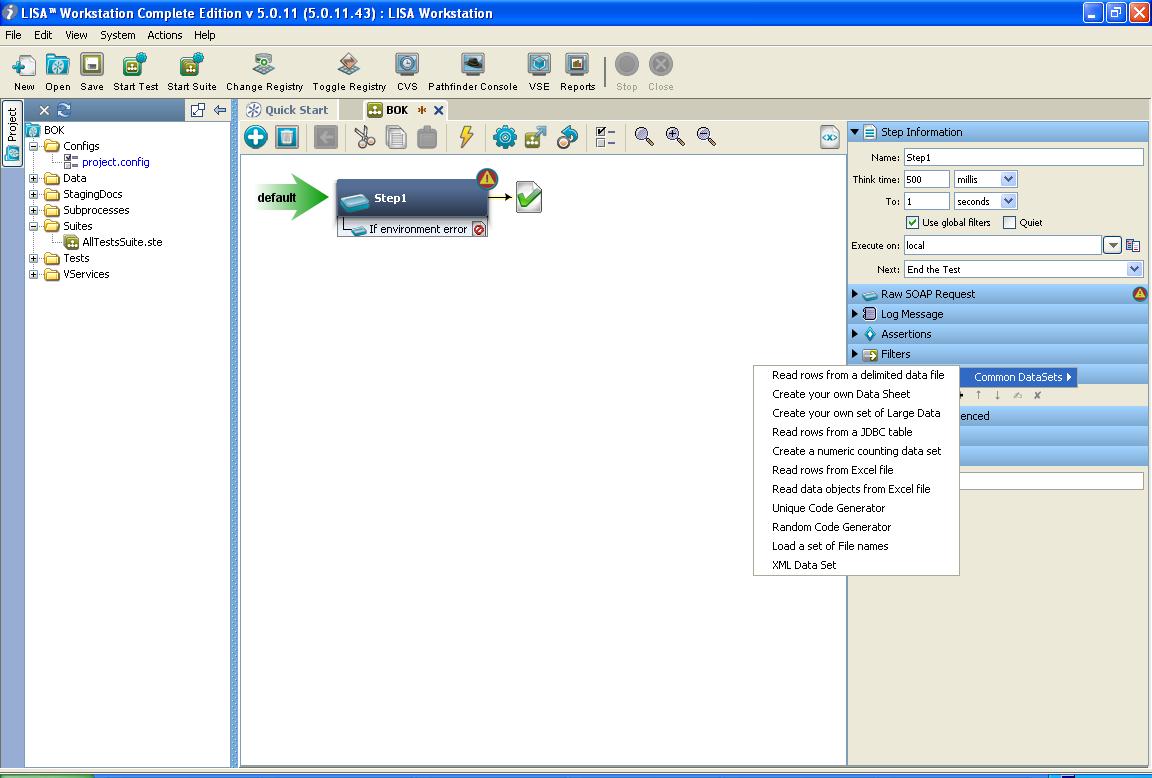Expand the Filters section
The width and height of the screenshot is (1152, 778).
(x=854, y=354)
